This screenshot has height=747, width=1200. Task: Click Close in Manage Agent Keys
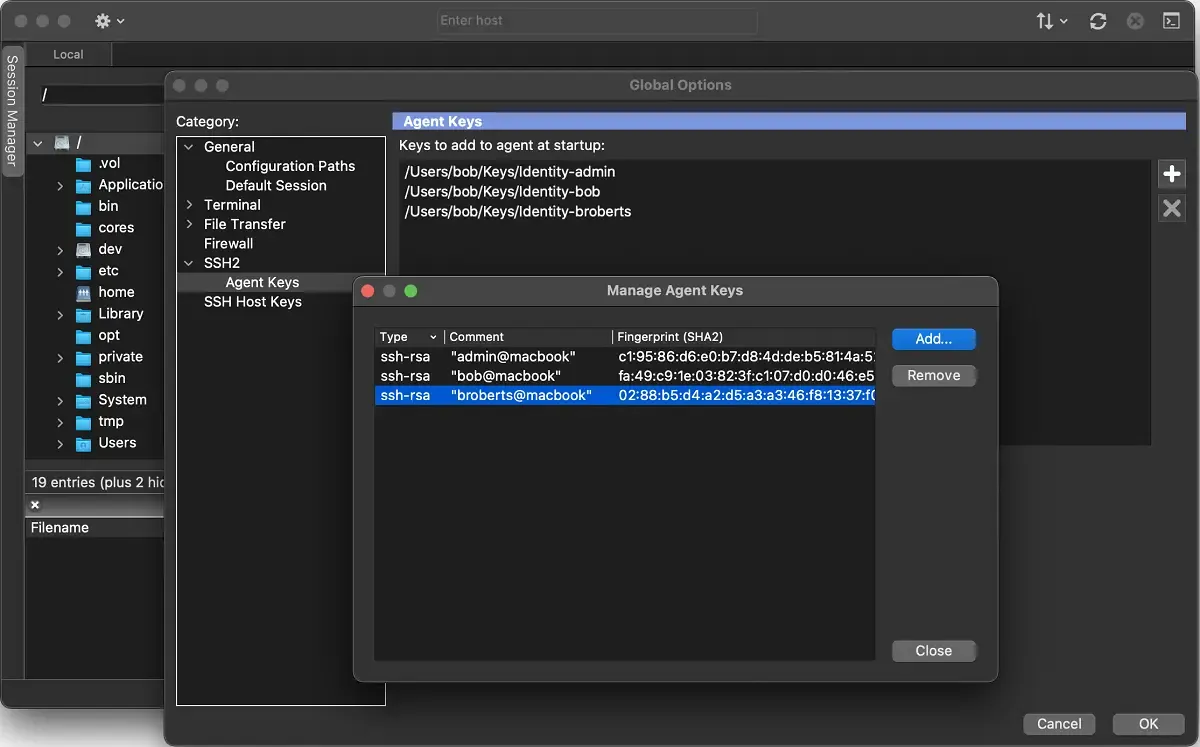[934, 651]
